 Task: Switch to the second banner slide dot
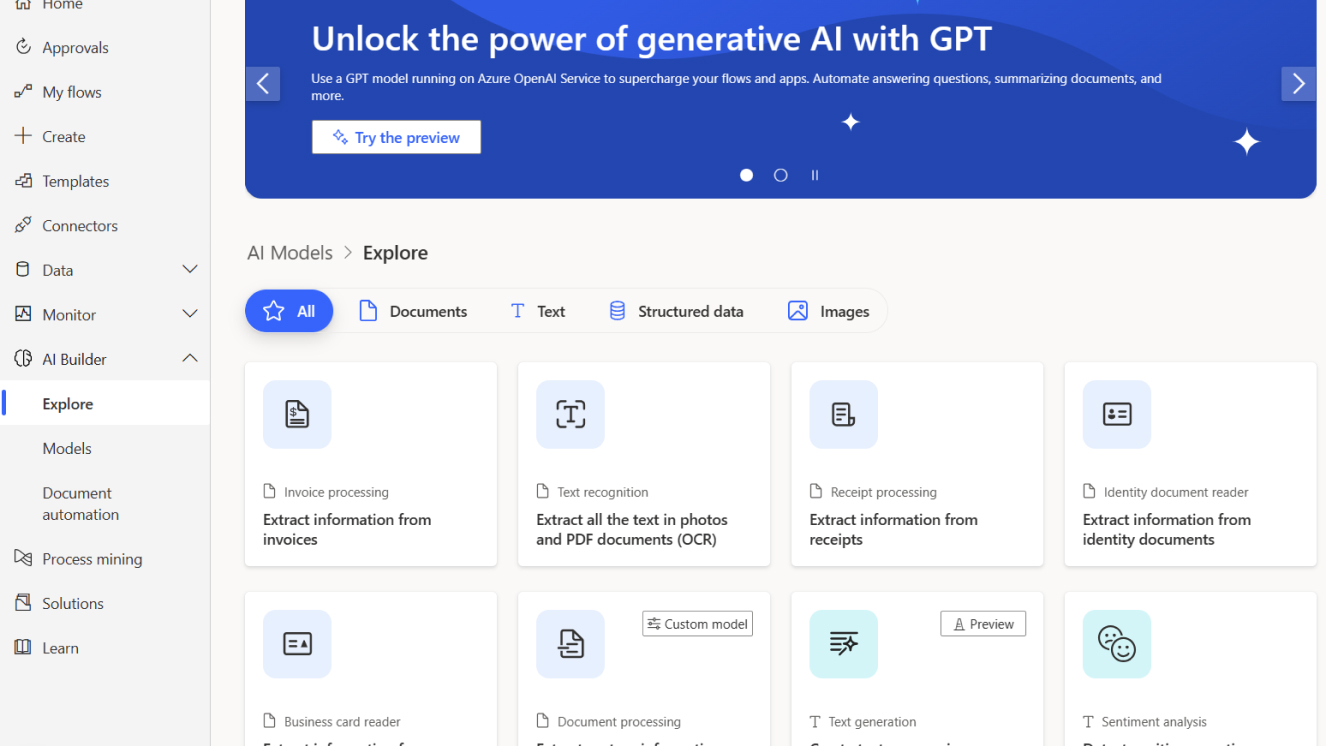781,175
